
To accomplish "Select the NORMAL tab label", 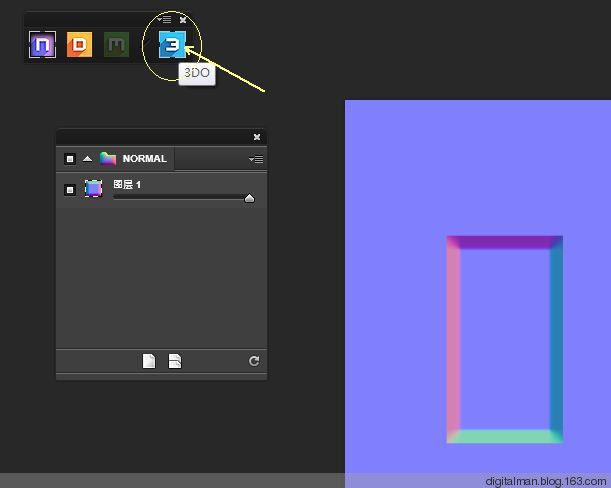I will 145,159.
